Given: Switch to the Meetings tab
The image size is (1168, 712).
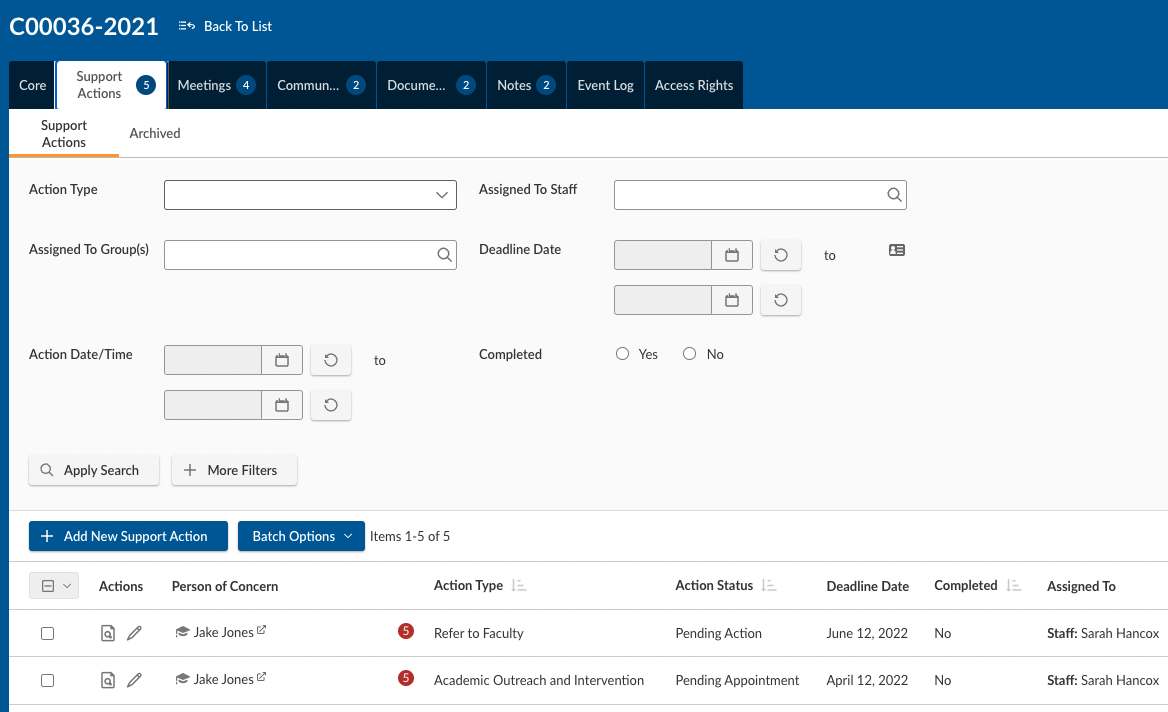Looking at the screenshot, I should pyautogui.click(x=215, y=85).
